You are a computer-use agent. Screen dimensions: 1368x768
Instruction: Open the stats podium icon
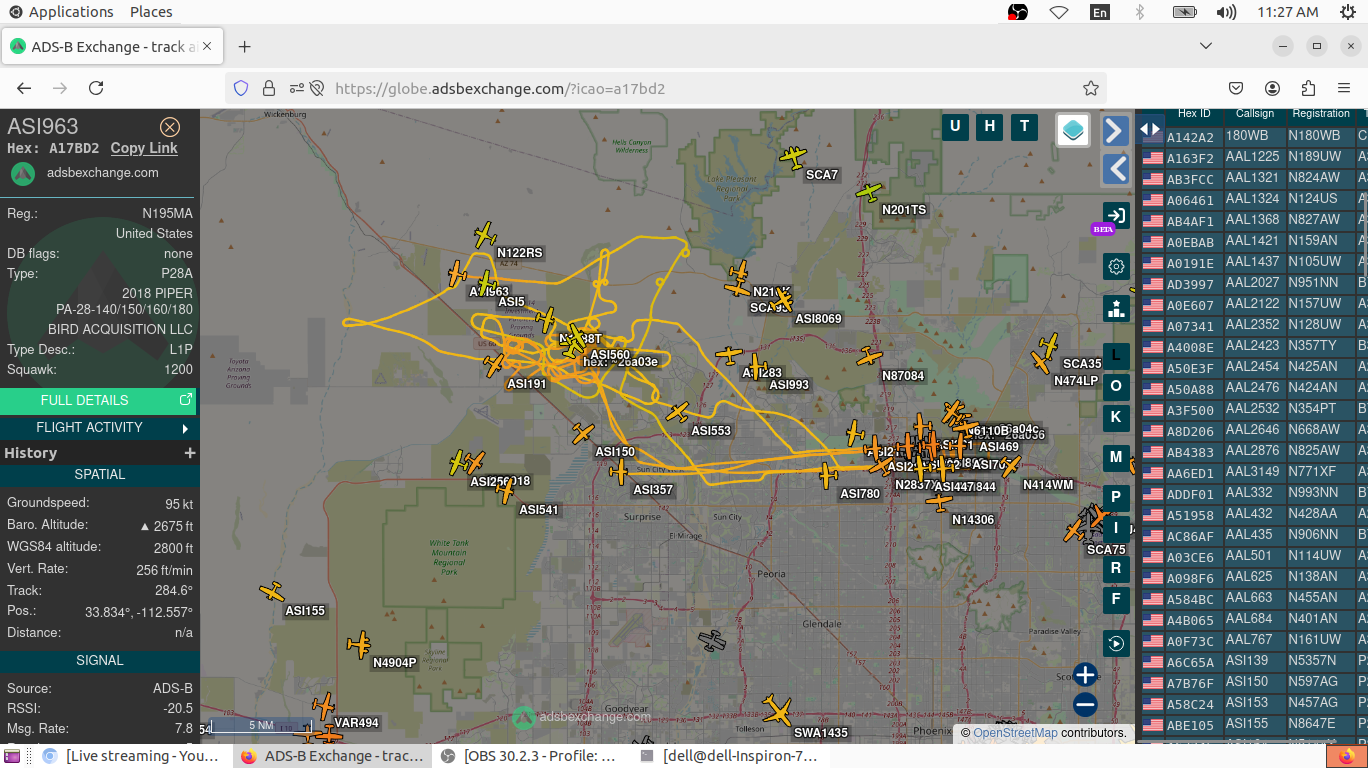(x=1116, y=308)
